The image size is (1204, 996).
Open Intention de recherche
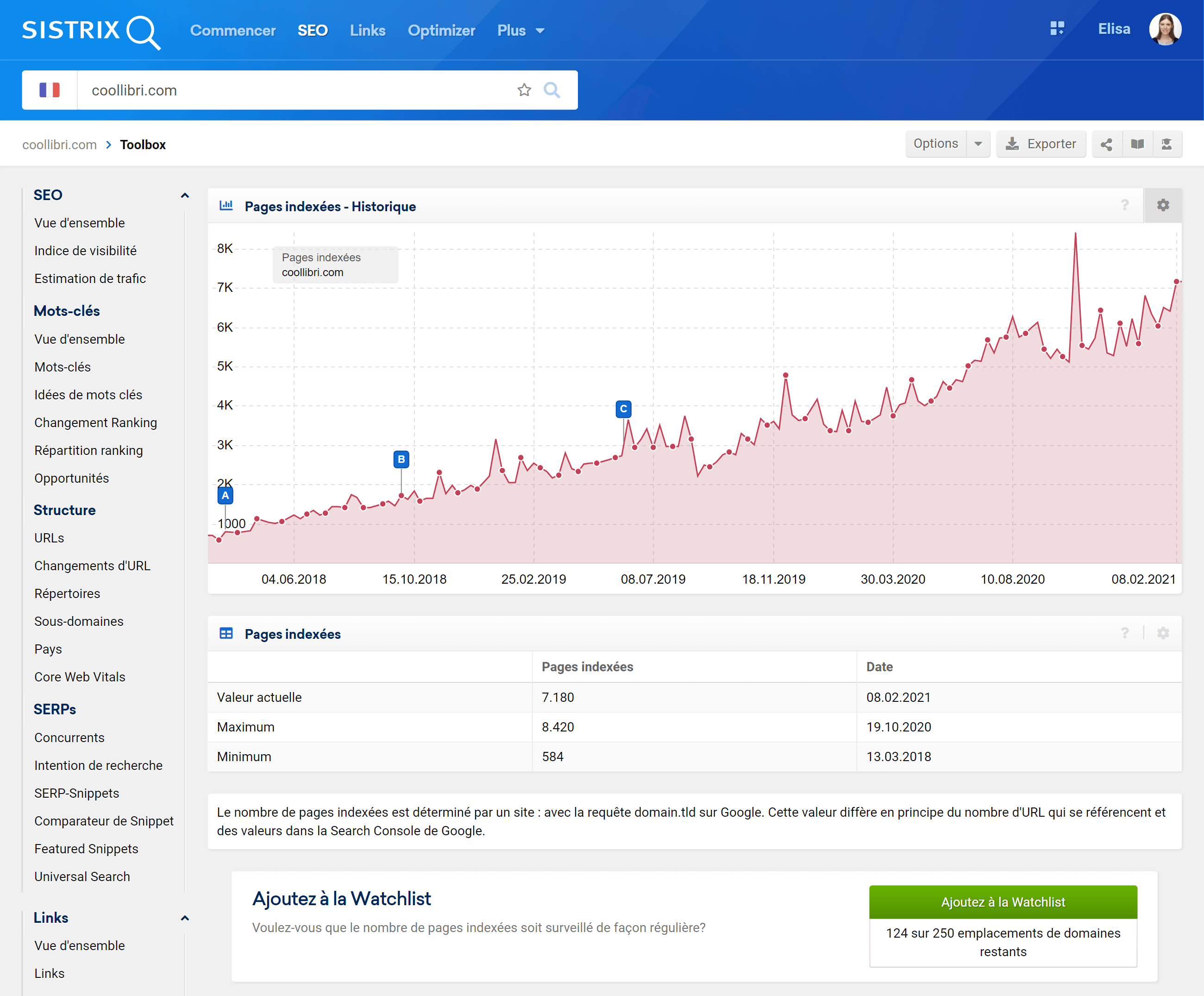coord(99,765)
